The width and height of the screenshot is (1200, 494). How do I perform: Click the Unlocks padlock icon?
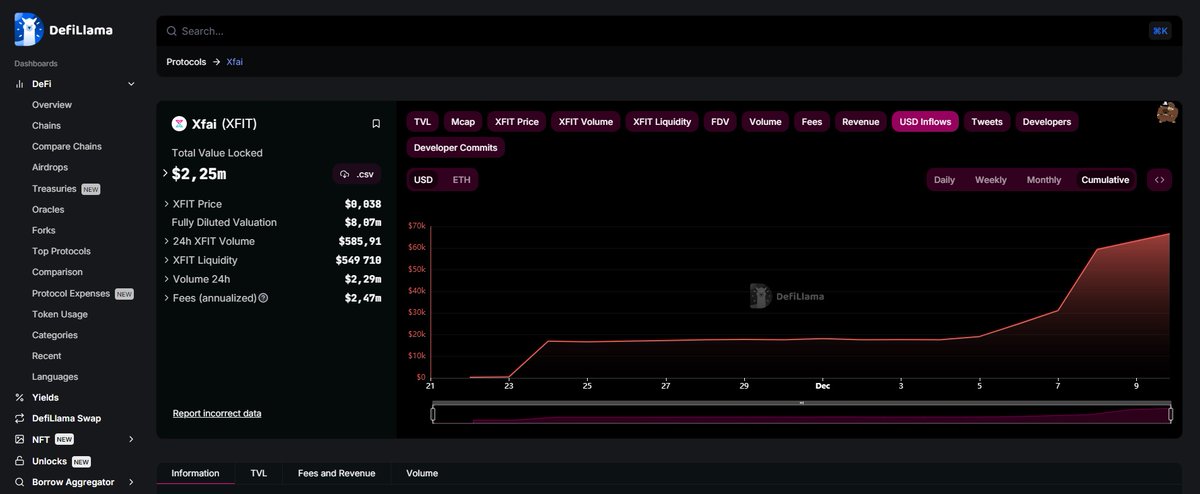20,461
